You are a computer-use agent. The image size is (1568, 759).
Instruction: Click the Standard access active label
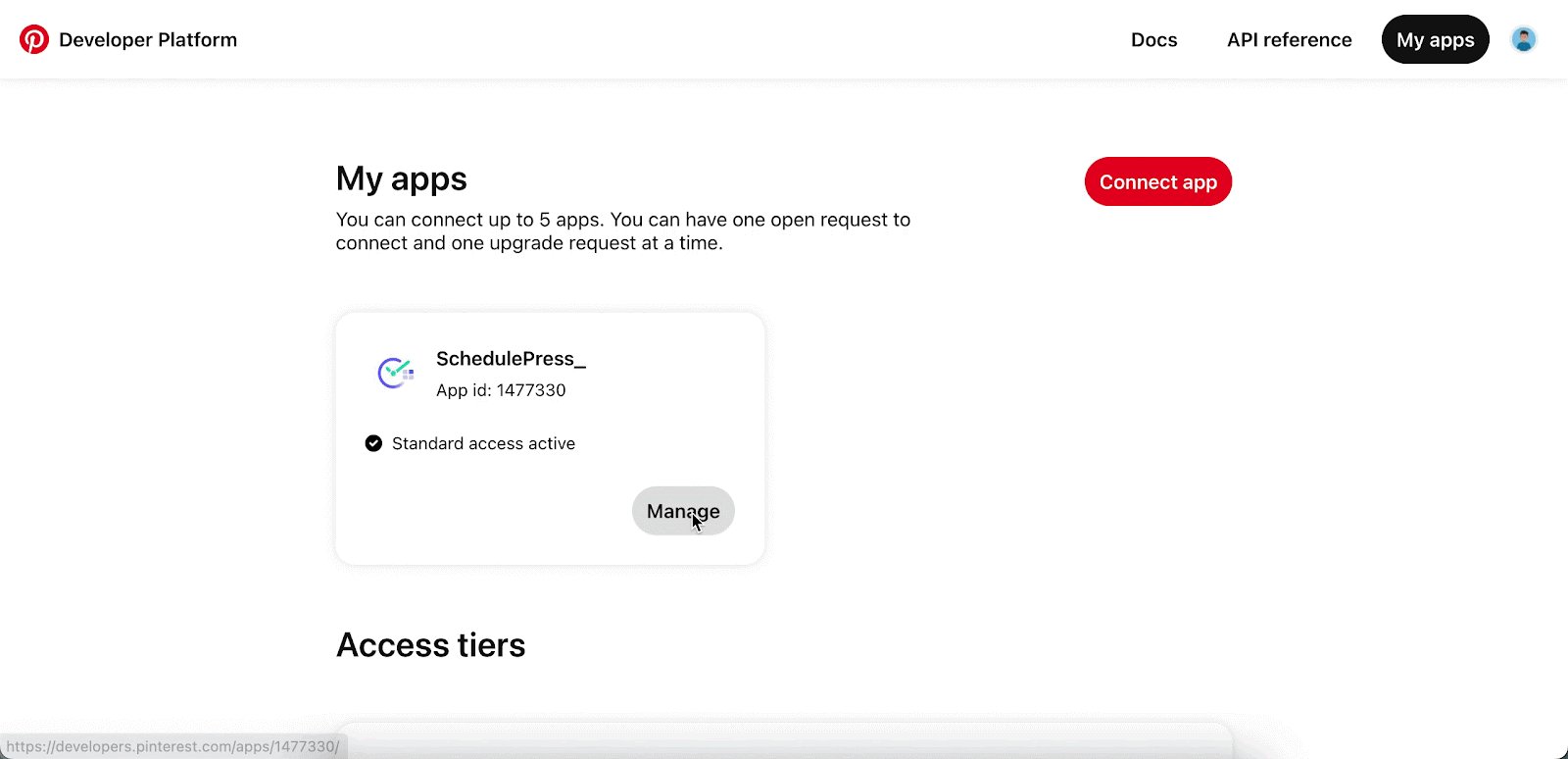pos(483,443)
